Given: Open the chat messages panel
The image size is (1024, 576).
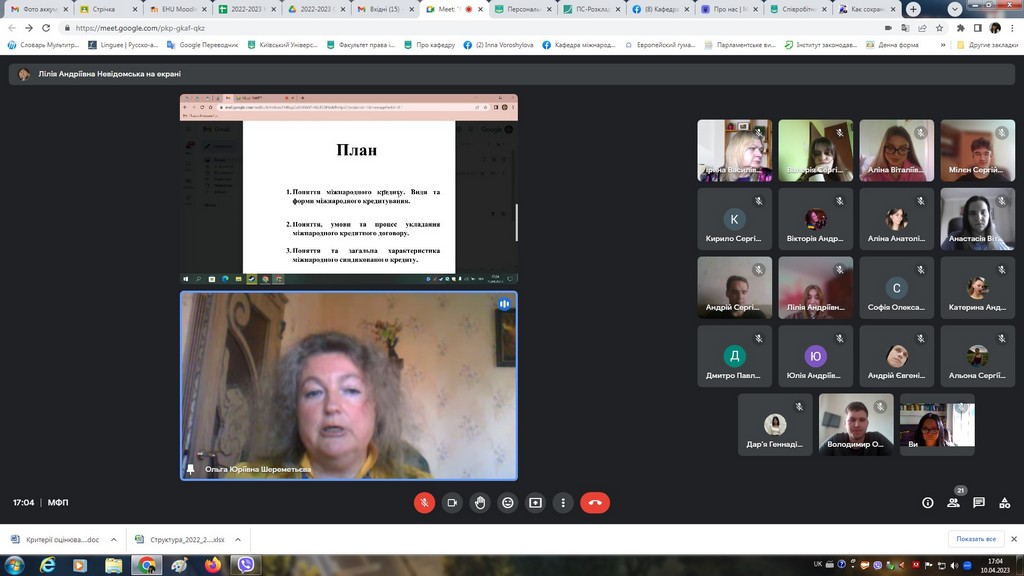Looking at the screenshot, I should (x=979, y=502).
